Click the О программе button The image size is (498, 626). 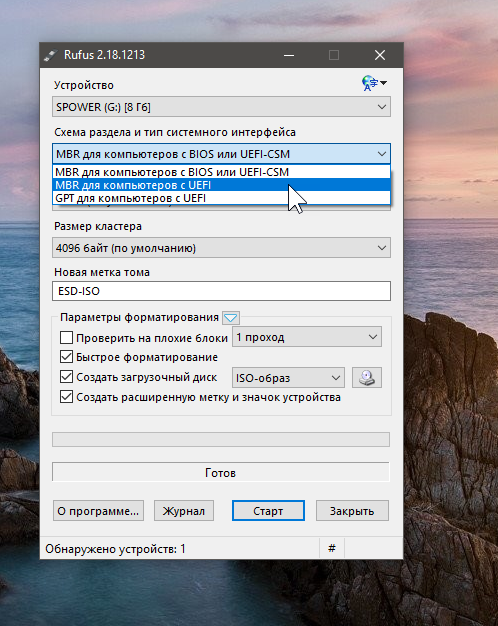pyautogui.click(x=98, y=511)
